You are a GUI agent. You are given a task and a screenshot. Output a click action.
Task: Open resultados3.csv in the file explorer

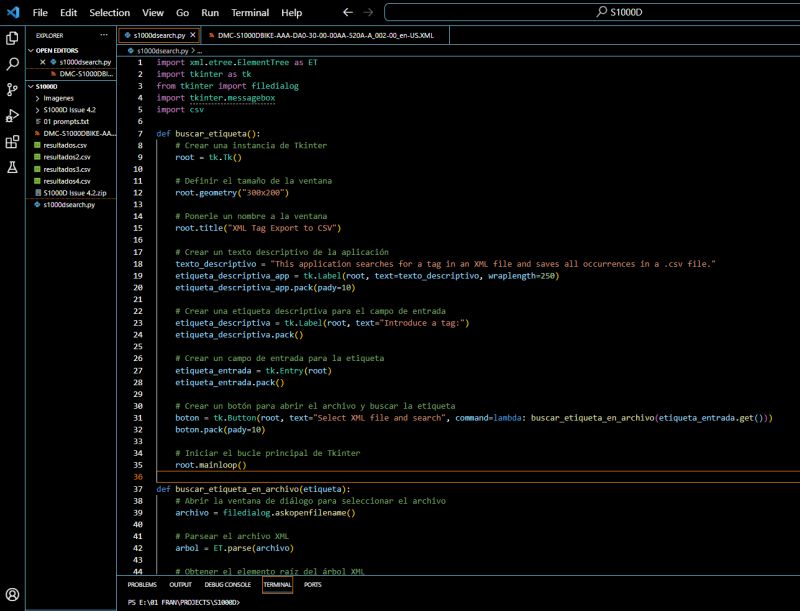[x=67, y=169]
